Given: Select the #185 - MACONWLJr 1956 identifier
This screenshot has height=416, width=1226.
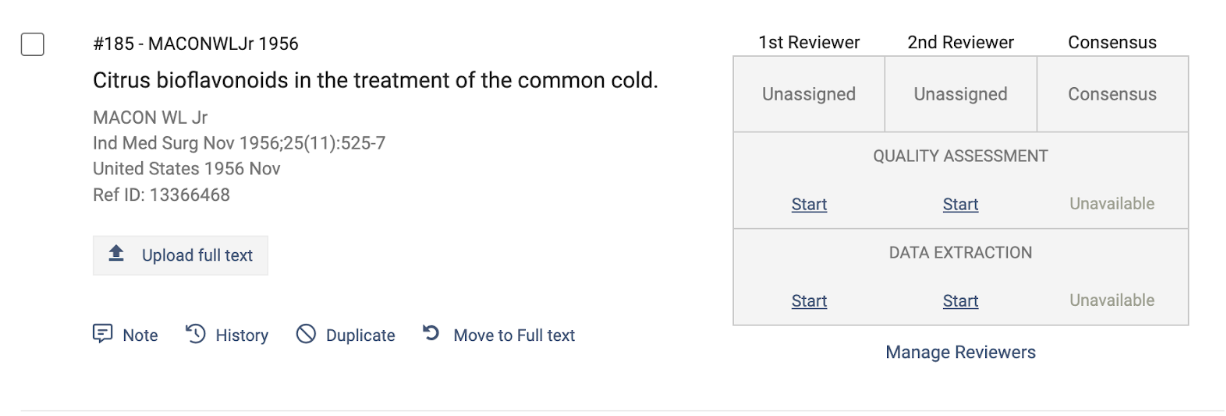Looking at the screenshot, I should point(195,44).
